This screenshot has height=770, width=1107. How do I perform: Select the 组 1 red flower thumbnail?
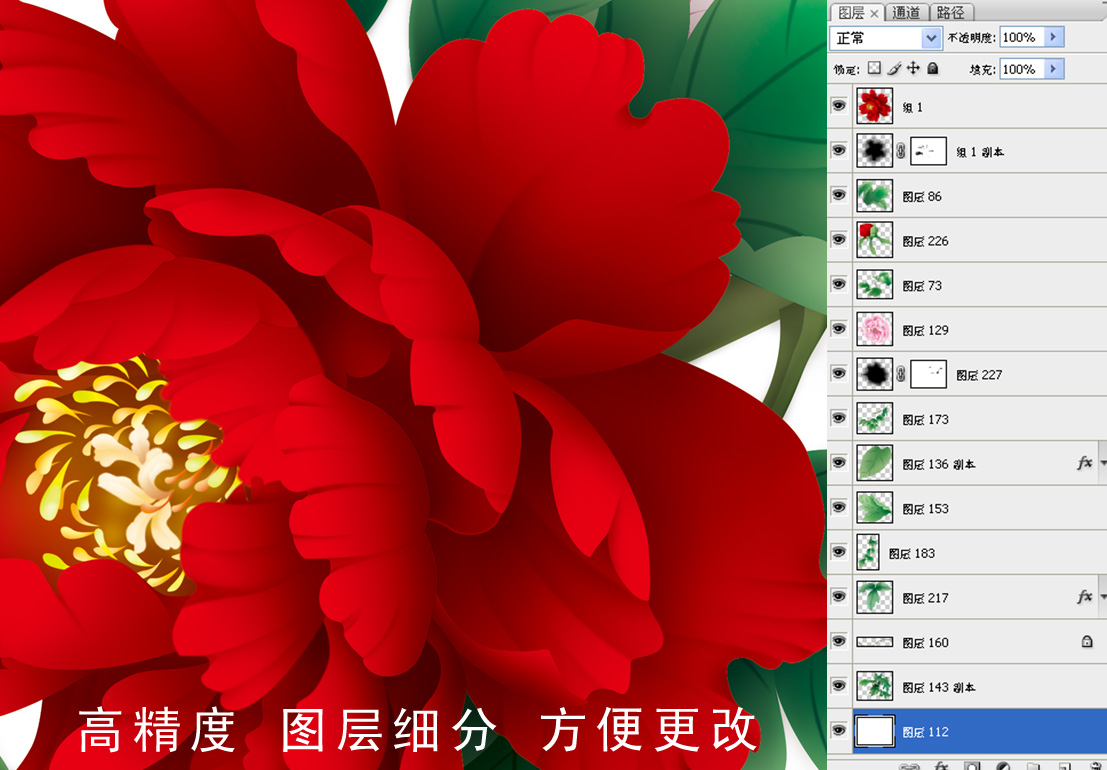click(875, 106)
